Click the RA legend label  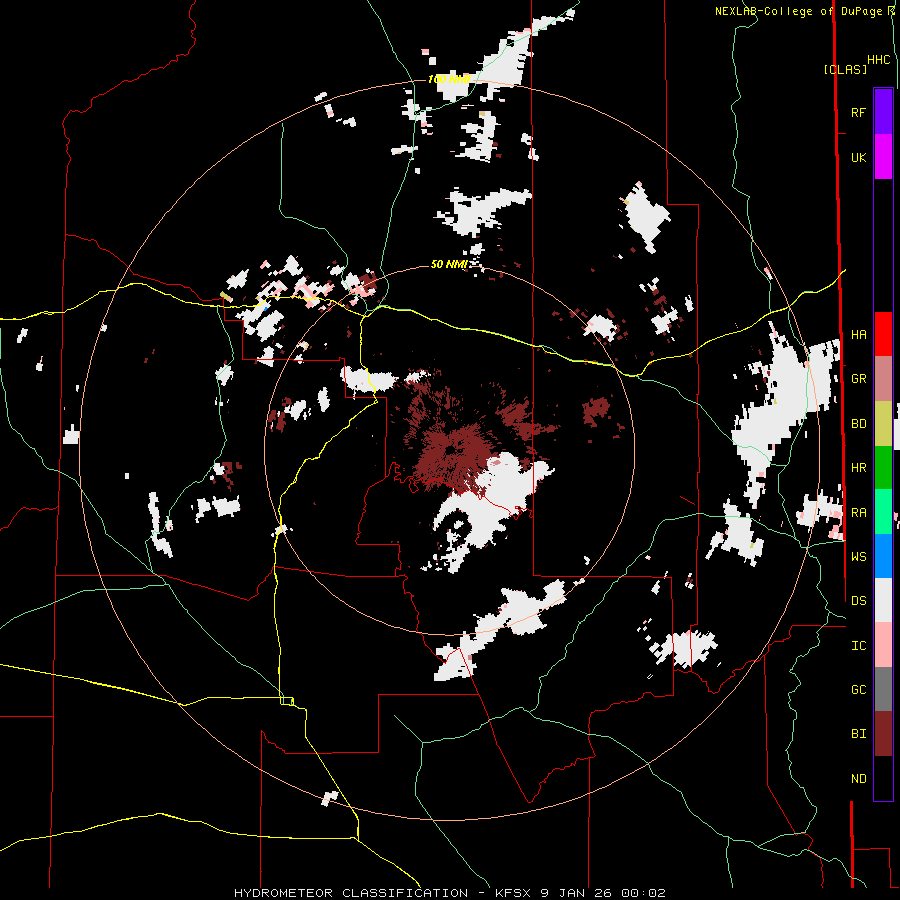(858, 512)
